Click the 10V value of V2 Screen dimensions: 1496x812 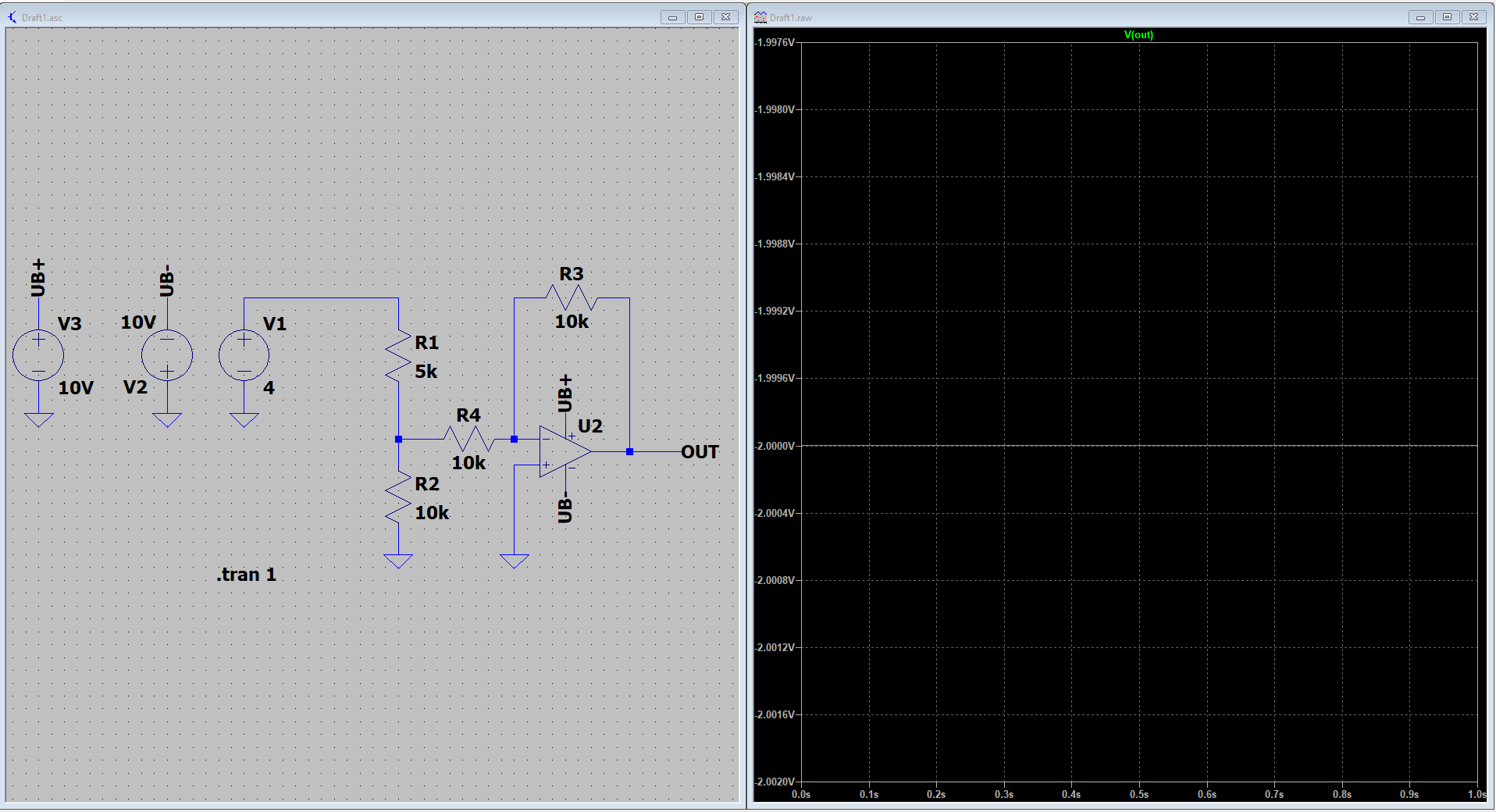tap(138, 322)
